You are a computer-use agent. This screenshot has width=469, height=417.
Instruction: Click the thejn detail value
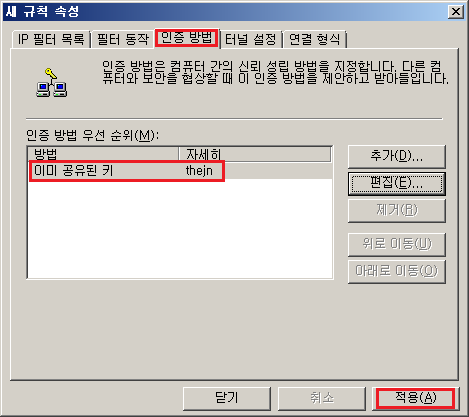(x=199, y=171)
